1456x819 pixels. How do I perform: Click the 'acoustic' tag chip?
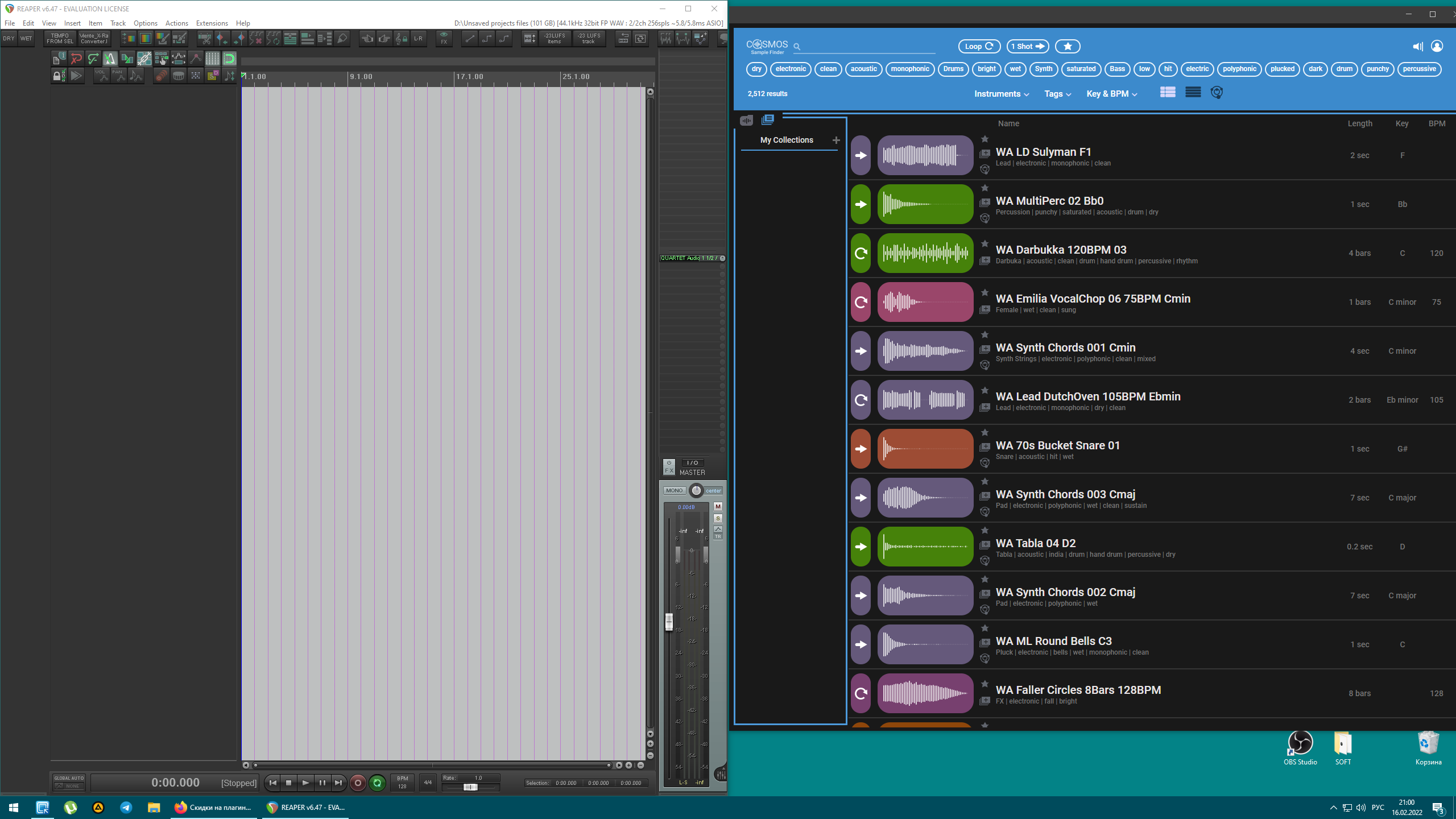pyautogui.click(x=863, y=69)
